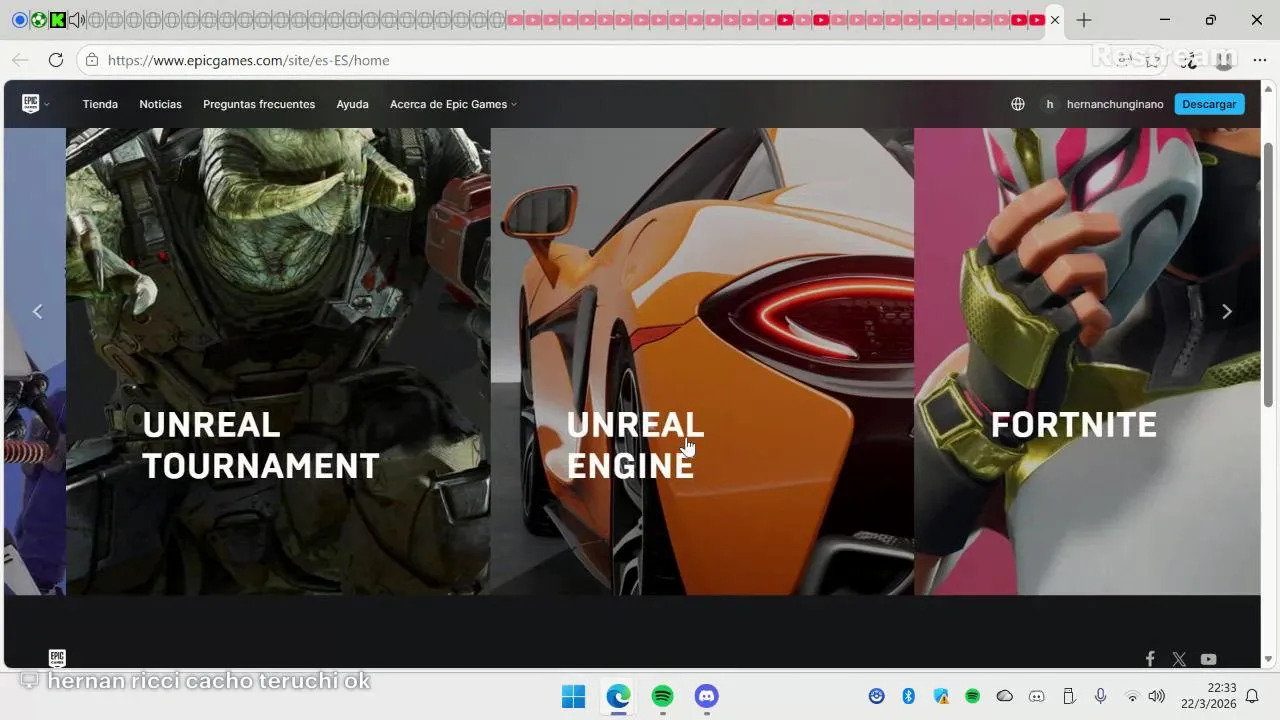
Task: Open the Ayuda page
Action: click(x=352, y=104)
